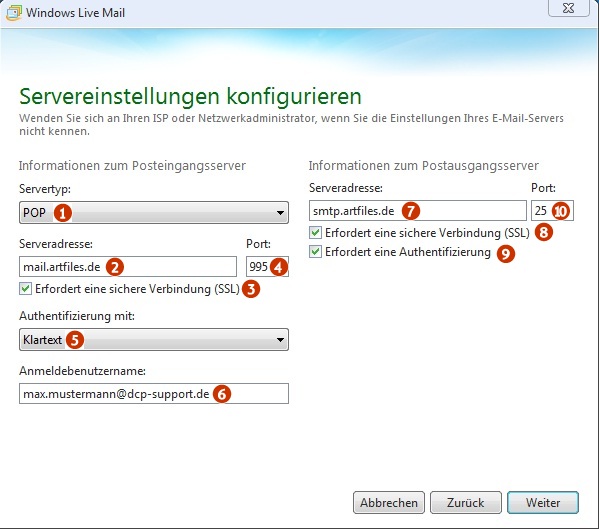This screenshot has width=599, height=530.
Task: Uncheck incoming server SSL connection checkbox
Action: (x=26, y=289)
